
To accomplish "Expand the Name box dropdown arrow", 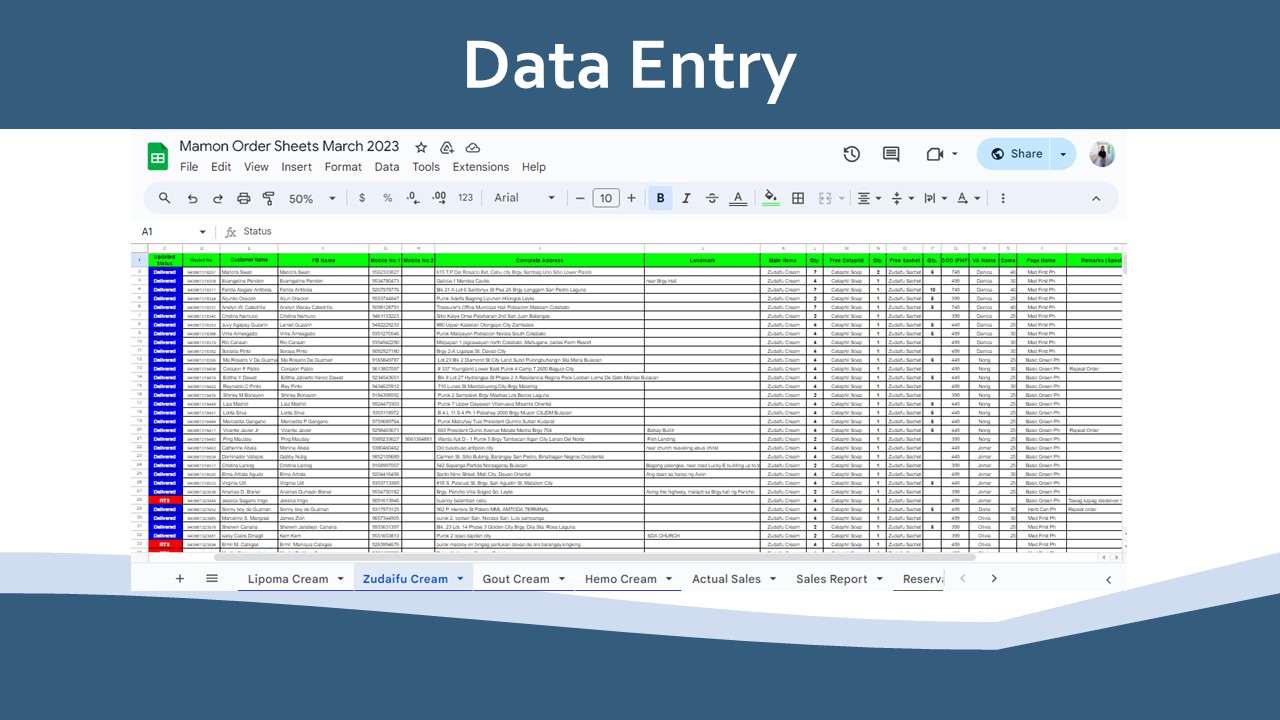I will coord(202,232).
